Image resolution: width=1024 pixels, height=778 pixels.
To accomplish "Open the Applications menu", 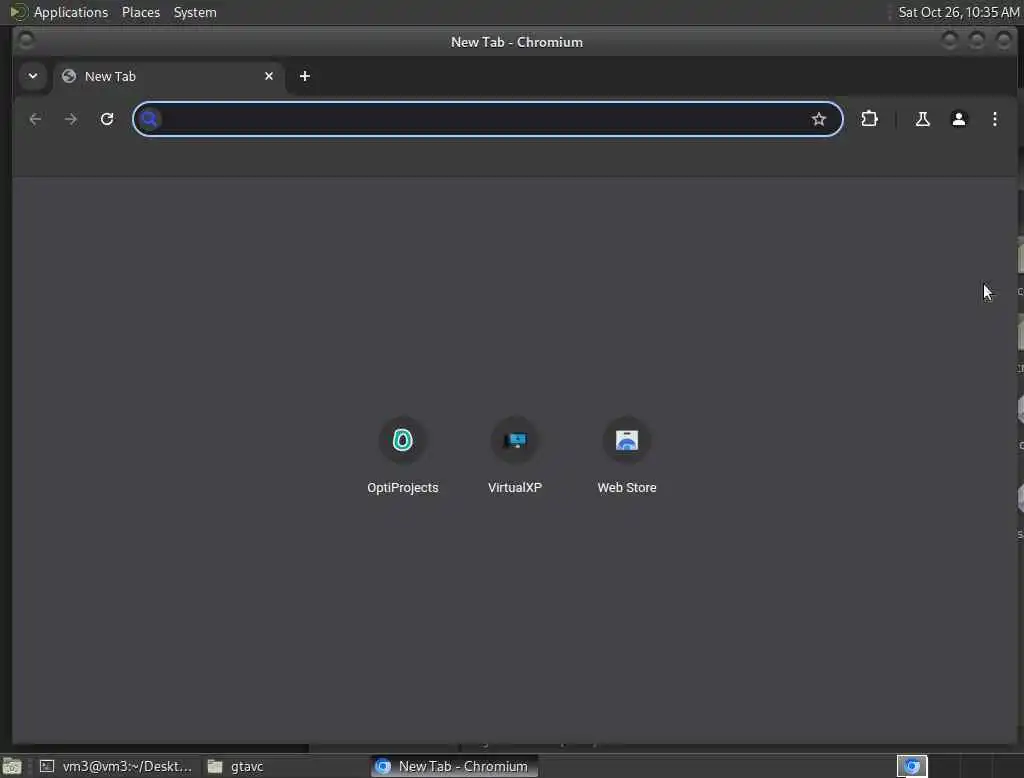I will point(71,12).
